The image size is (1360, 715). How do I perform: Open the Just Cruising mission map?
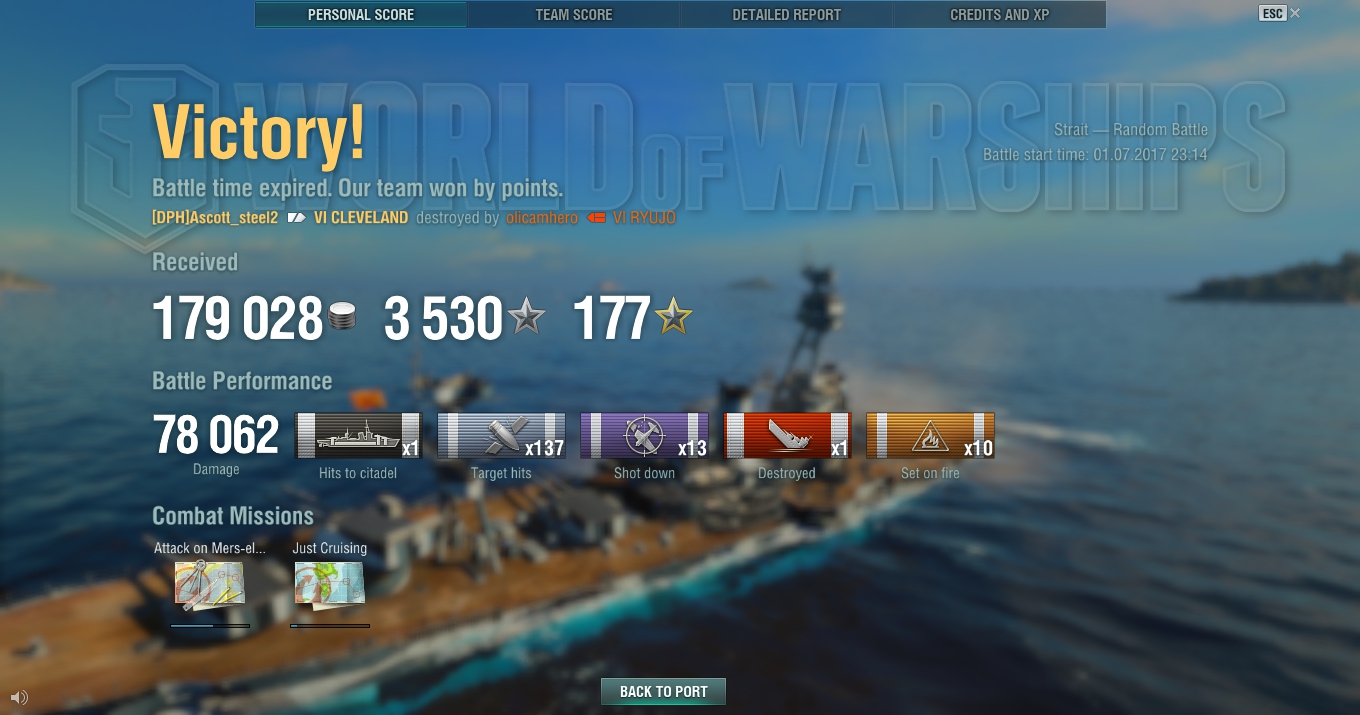329,584
